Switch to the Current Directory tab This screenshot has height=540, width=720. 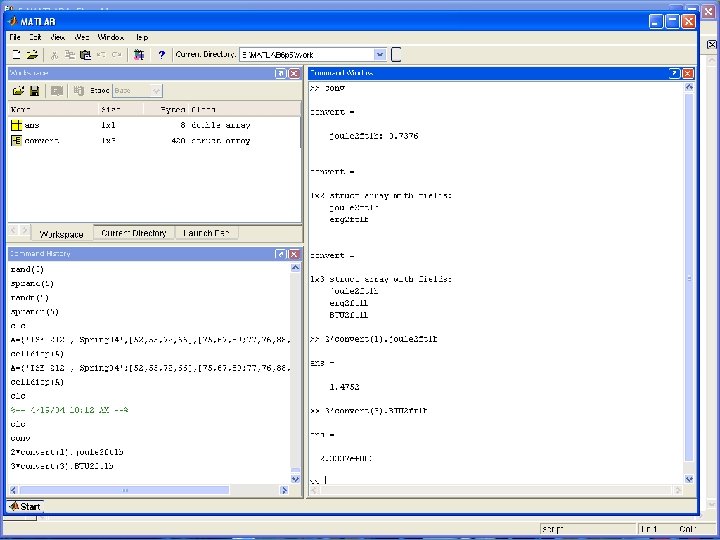(x=134, y=233)
